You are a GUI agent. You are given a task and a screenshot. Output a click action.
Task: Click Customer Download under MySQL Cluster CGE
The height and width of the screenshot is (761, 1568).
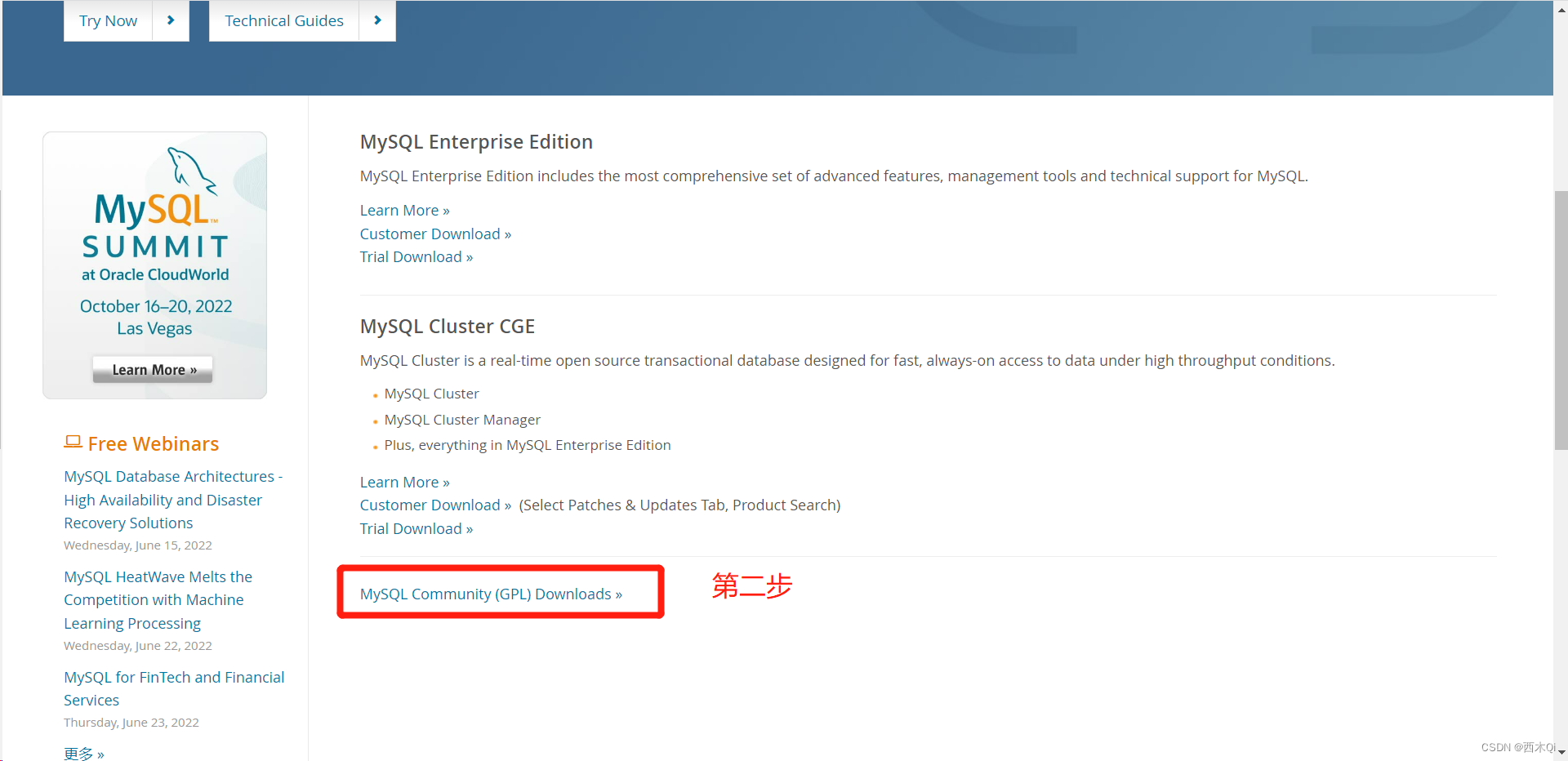435,505
